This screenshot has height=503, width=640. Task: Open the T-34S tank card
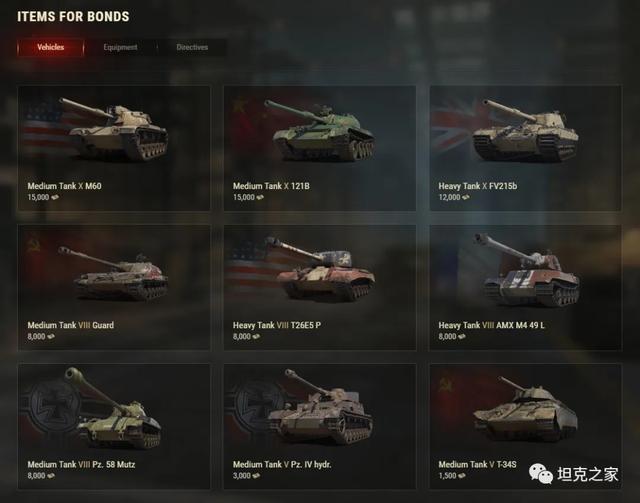pos(525,426)
